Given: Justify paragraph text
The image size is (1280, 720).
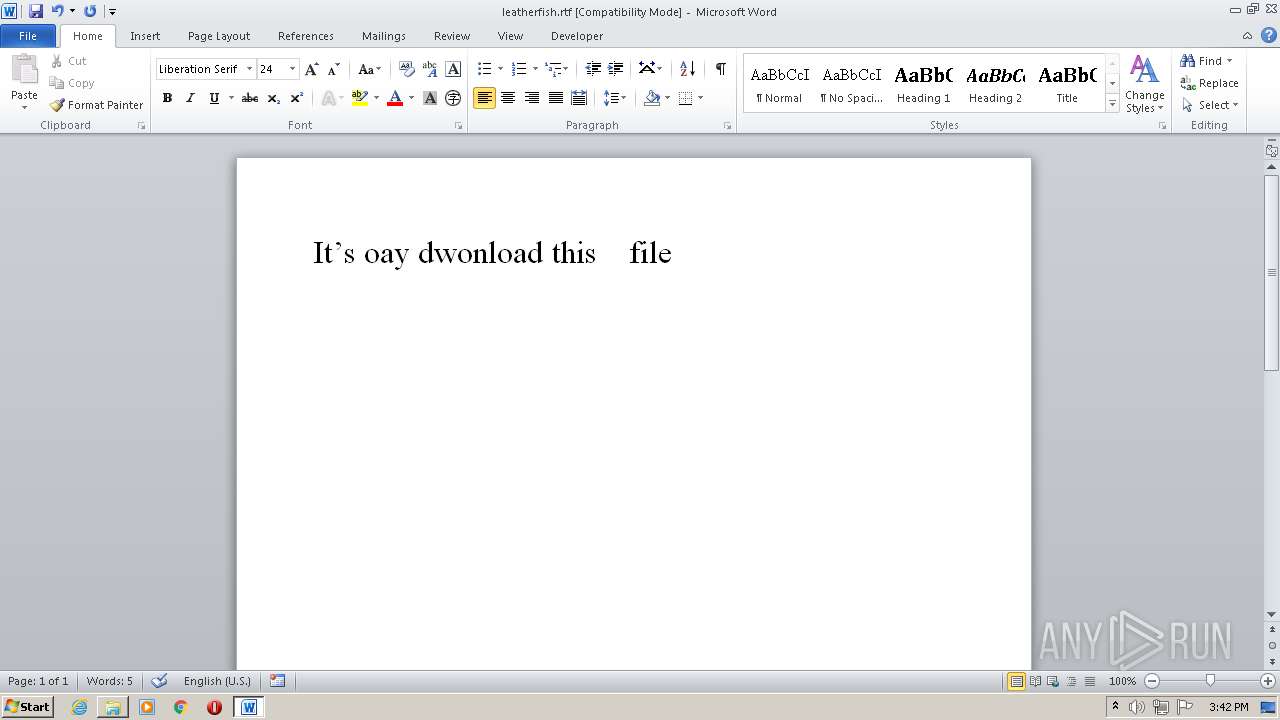Looking at the screenshot, I should pyautogui.click(x=555, y=98).
